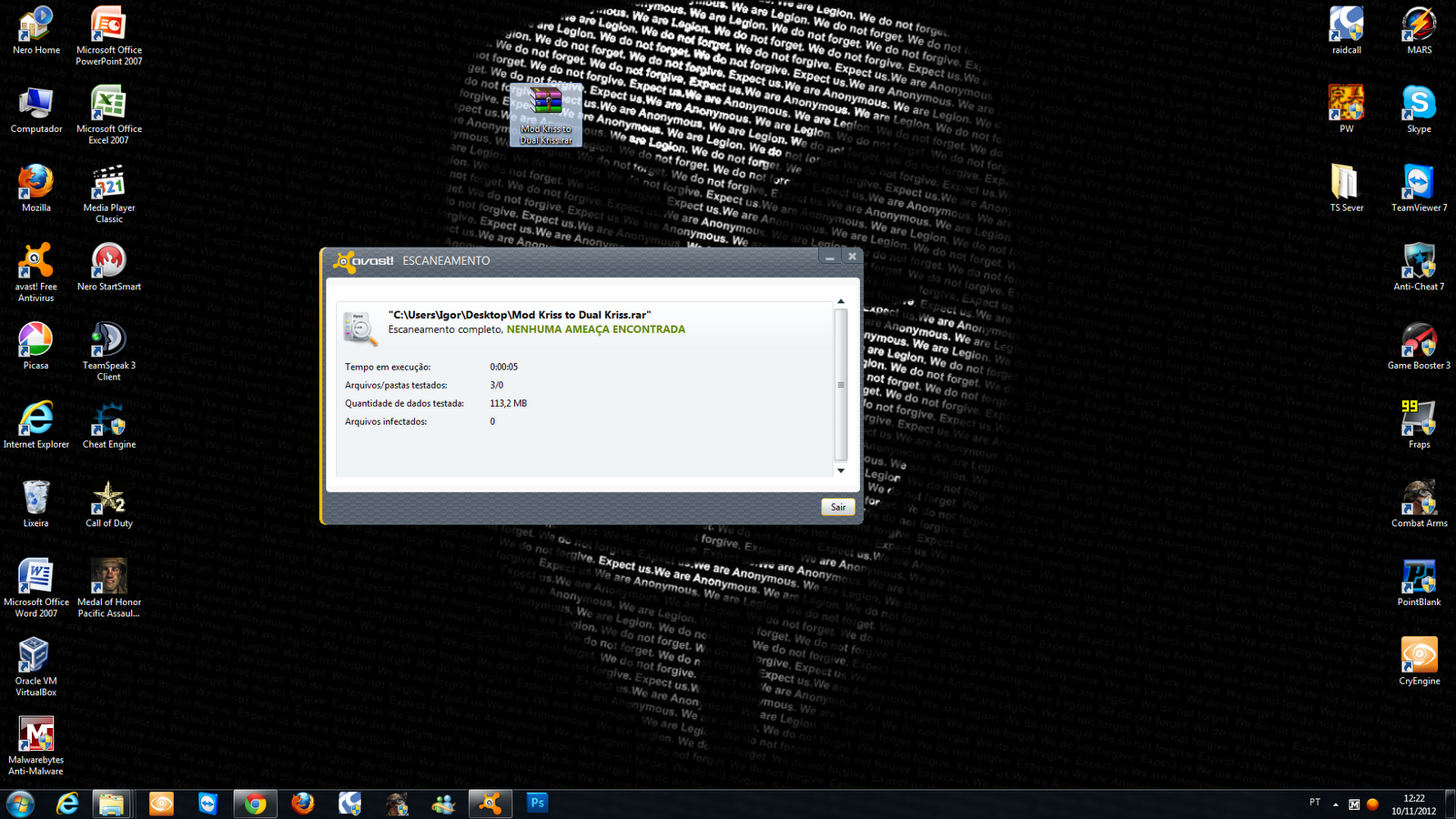Image resolution: width=1456 pixels, height=819 pixels.
Task: Select Microsoft Office Excel 2007 desktop icon
Action: (x=109, y=115)
